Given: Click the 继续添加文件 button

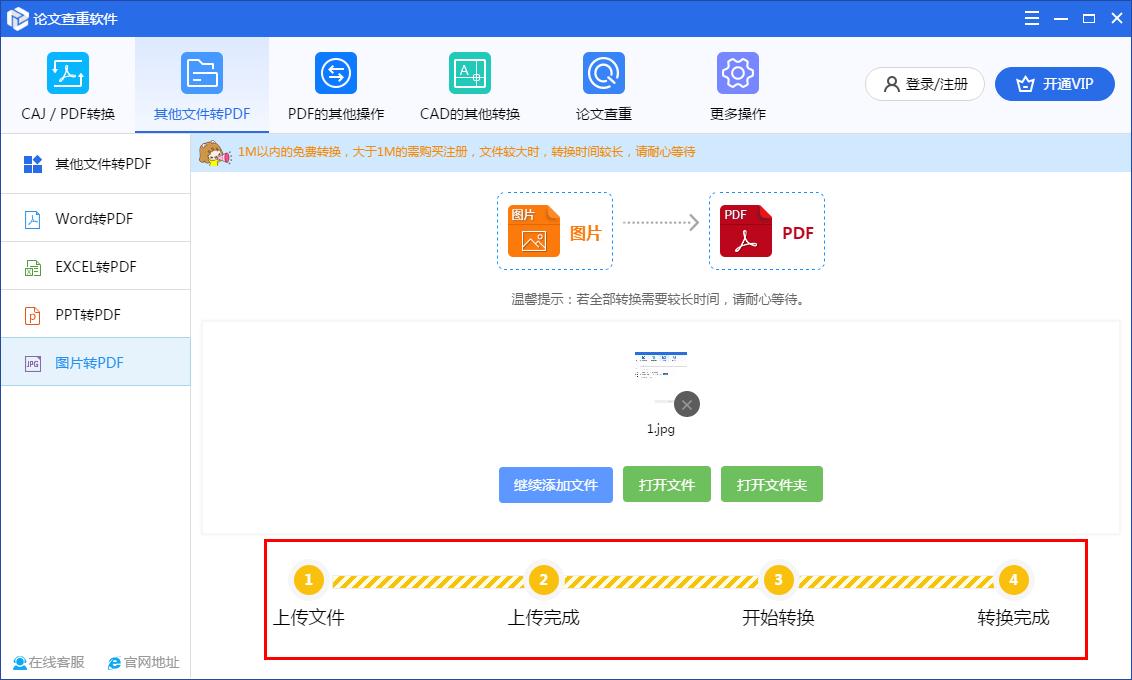Looking at the screenshot, I should coord(555,484).
